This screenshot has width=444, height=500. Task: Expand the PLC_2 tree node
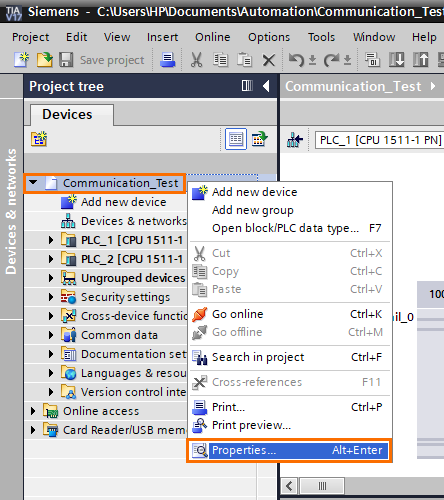point(51,259)
